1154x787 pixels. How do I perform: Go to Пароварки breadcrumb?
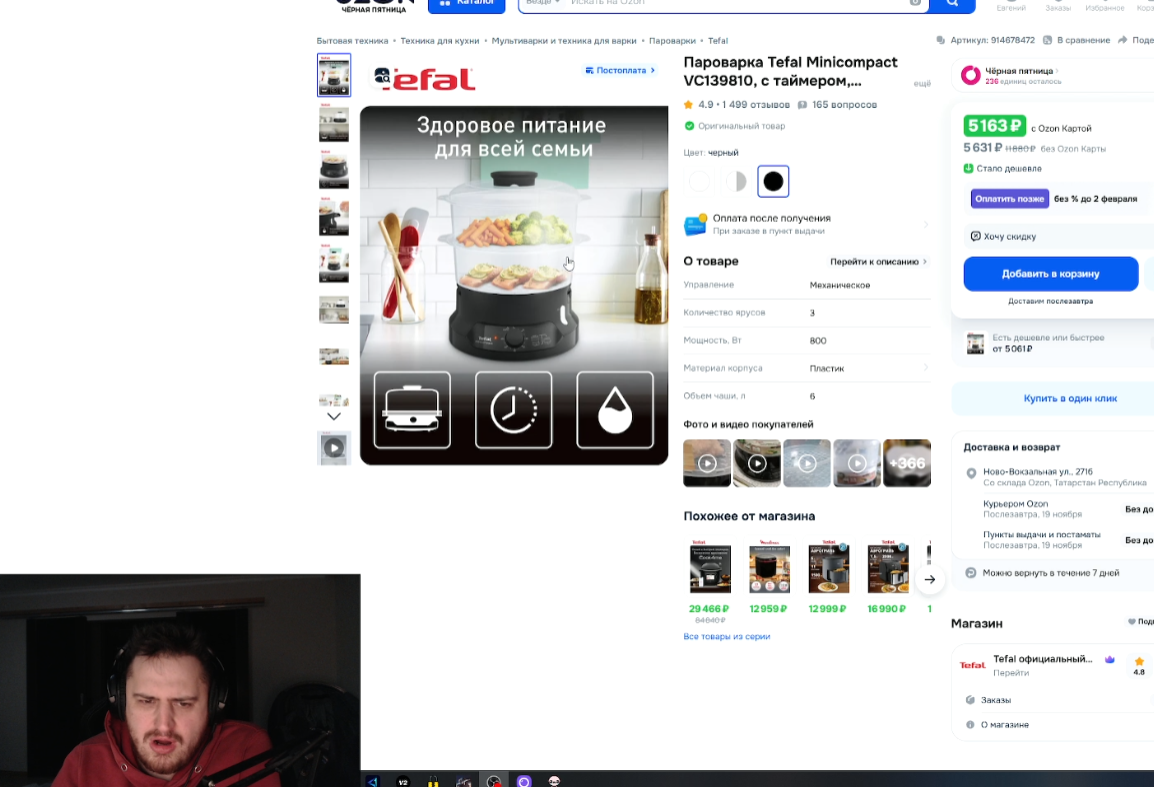click(x=672, y=40)
